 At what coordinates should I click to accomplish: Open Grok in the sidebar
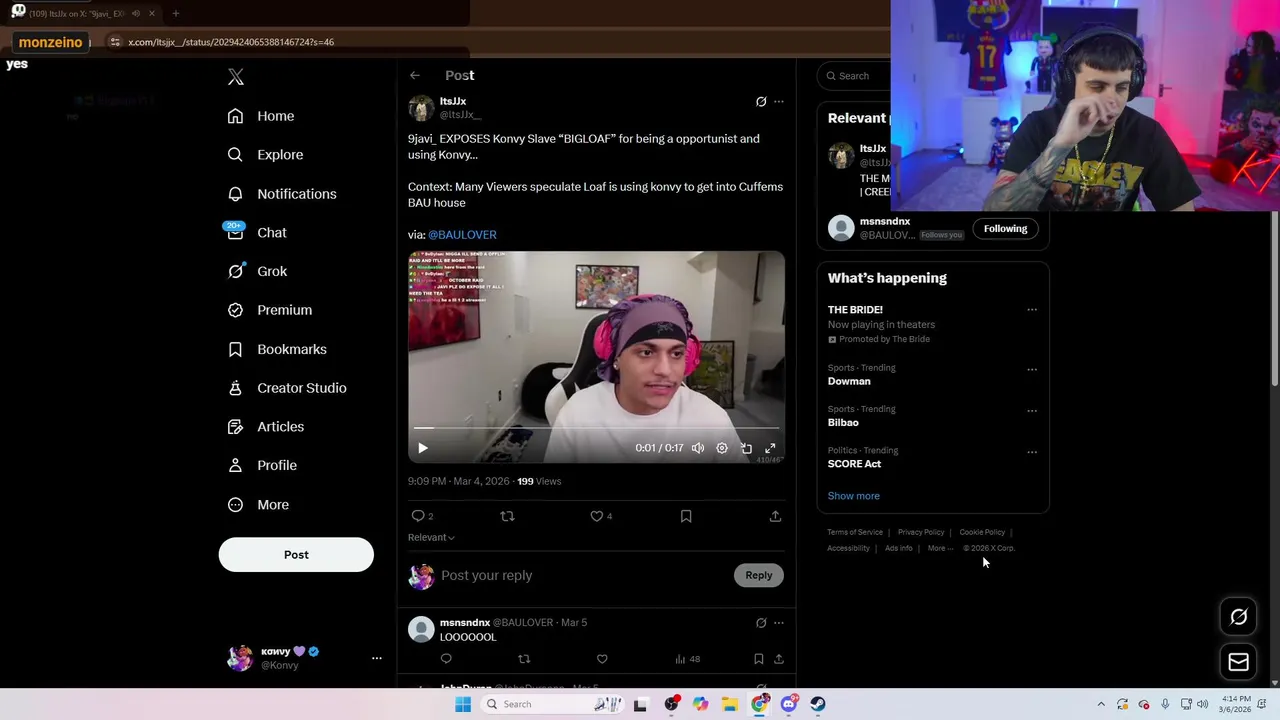click(257, 271)
